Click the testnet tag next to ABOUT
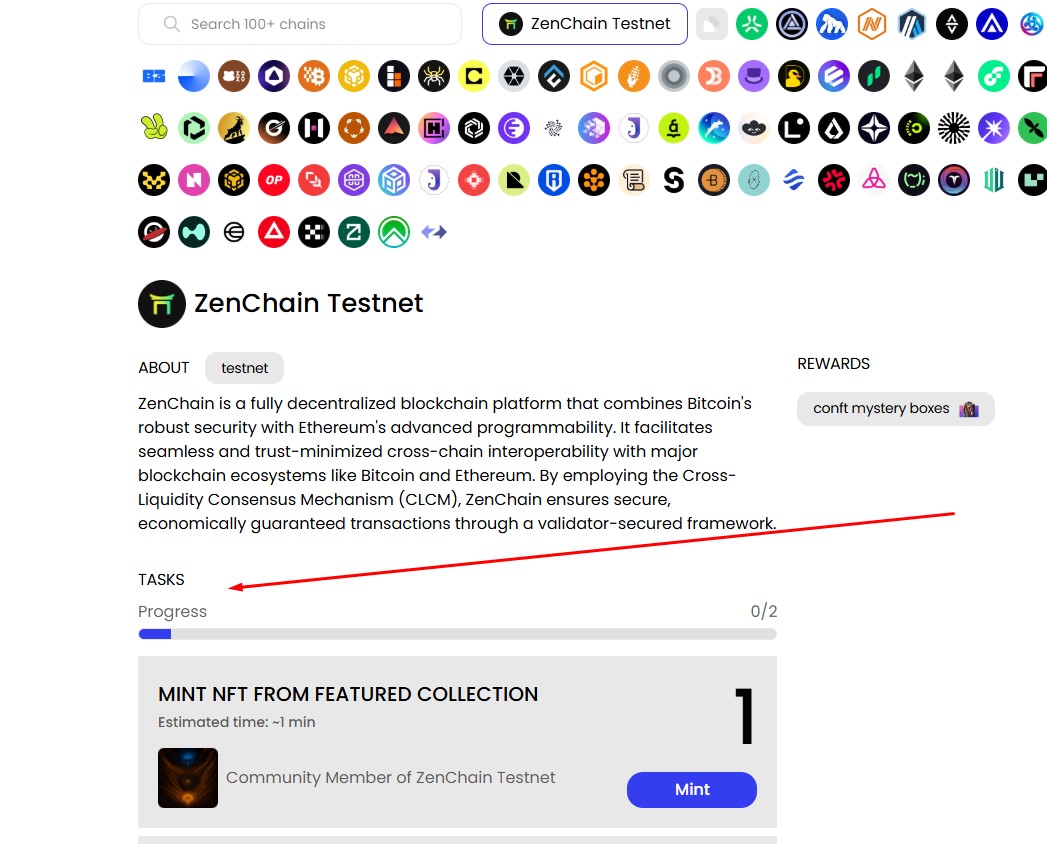This screenshot has height=844, width=1047. pyautogui.click(x=244, y=368)
